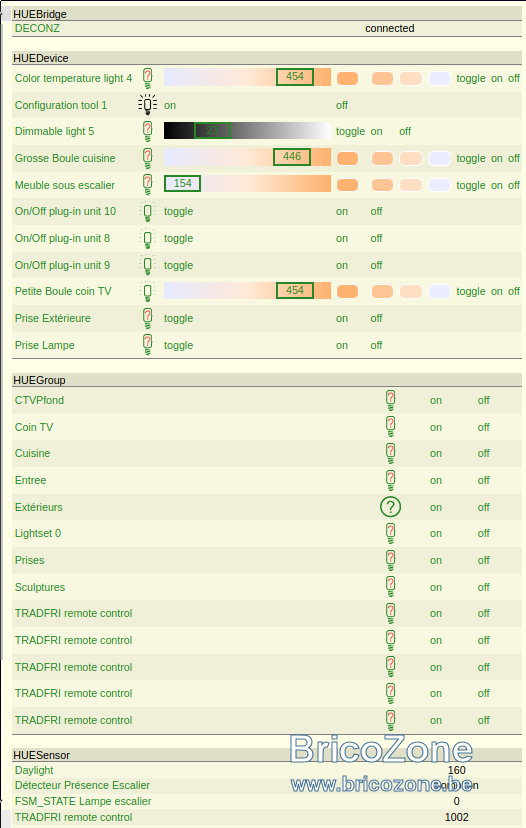The height and width of the screenshot is (828, 526).
Task: Open the DECONZ bridge link
Action: click(37, 29)
